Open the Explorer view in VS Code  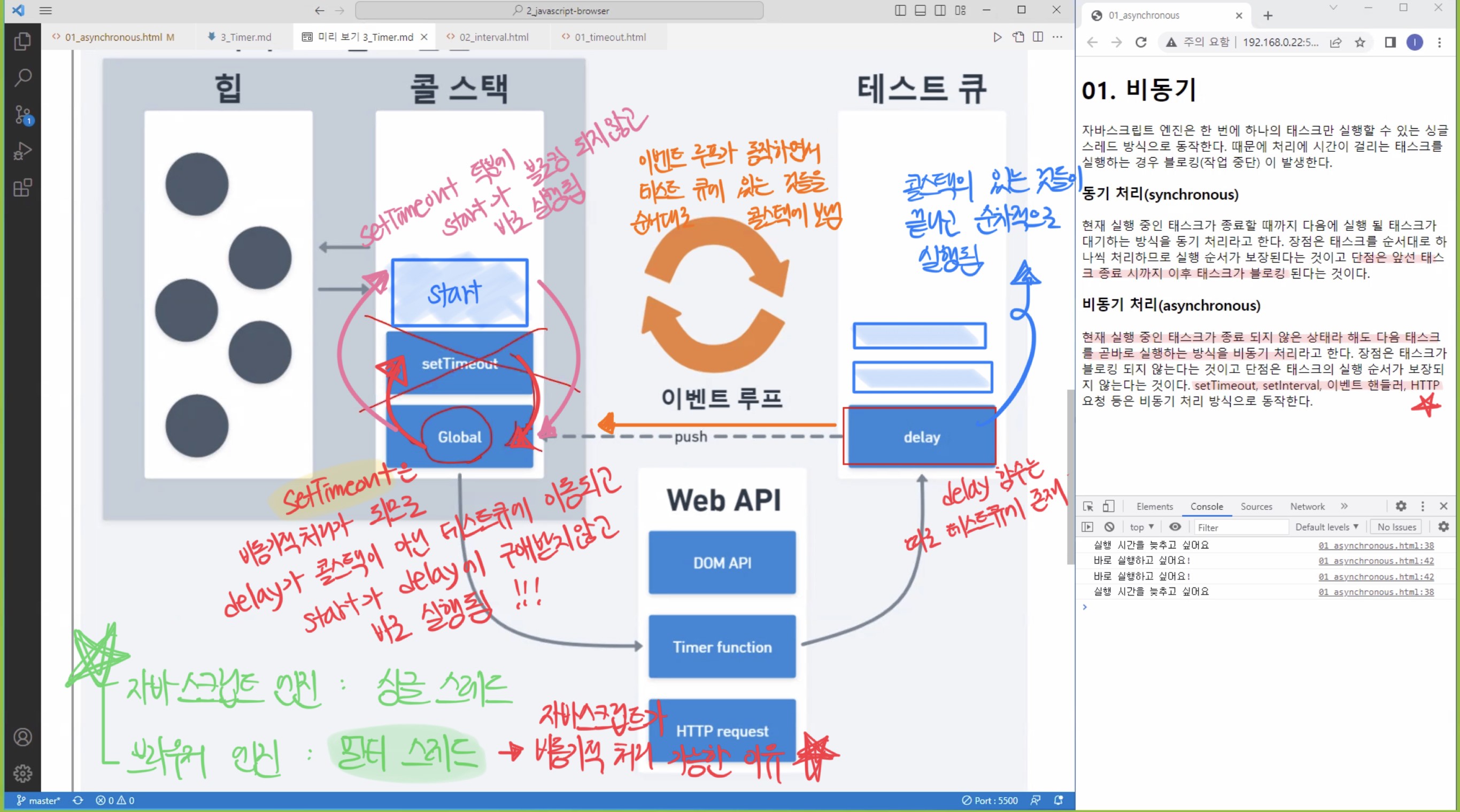tap(22, 41)
